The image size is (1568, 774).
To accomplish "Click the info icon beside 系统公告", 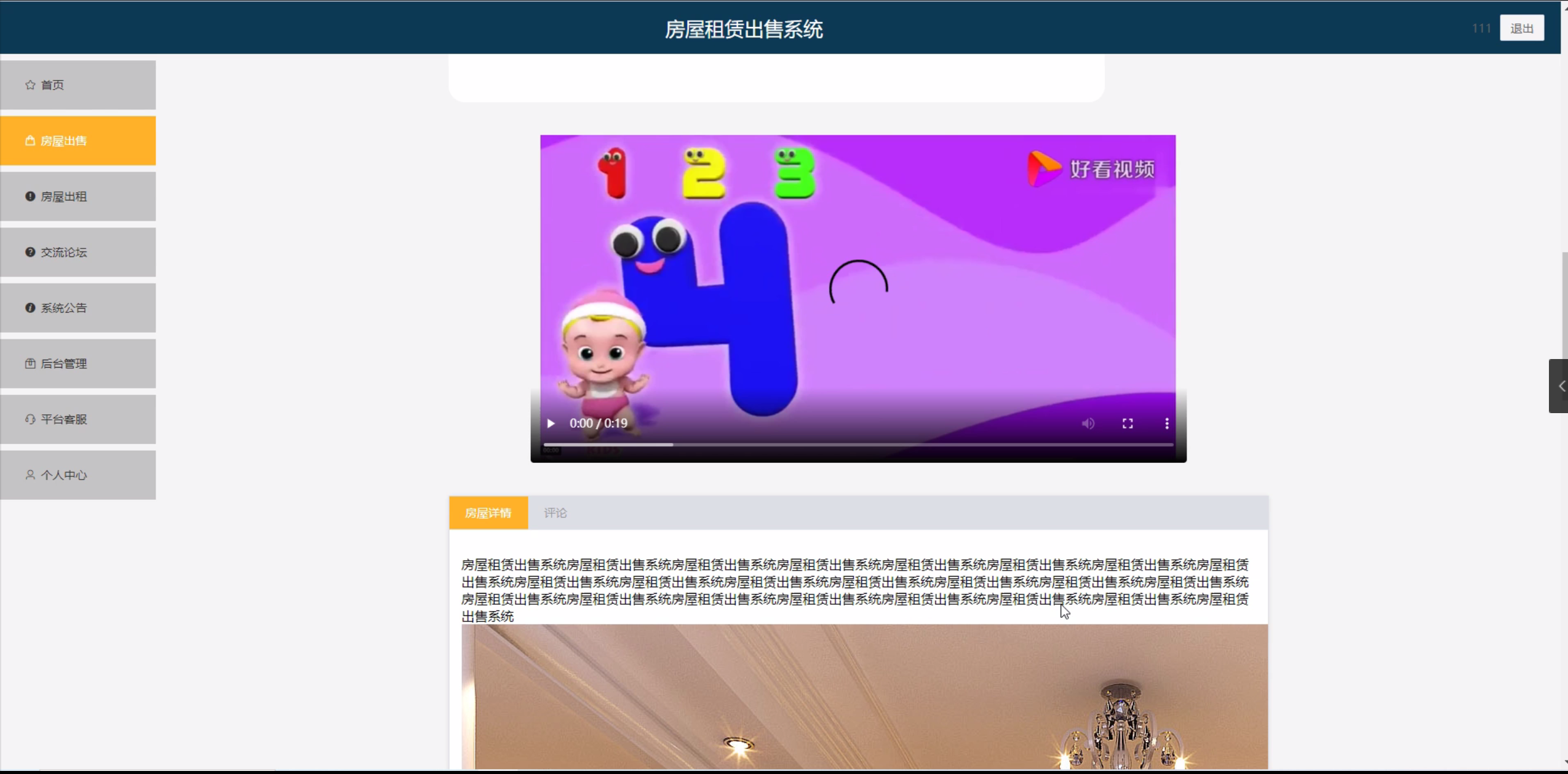I will (x=30, y=308).
